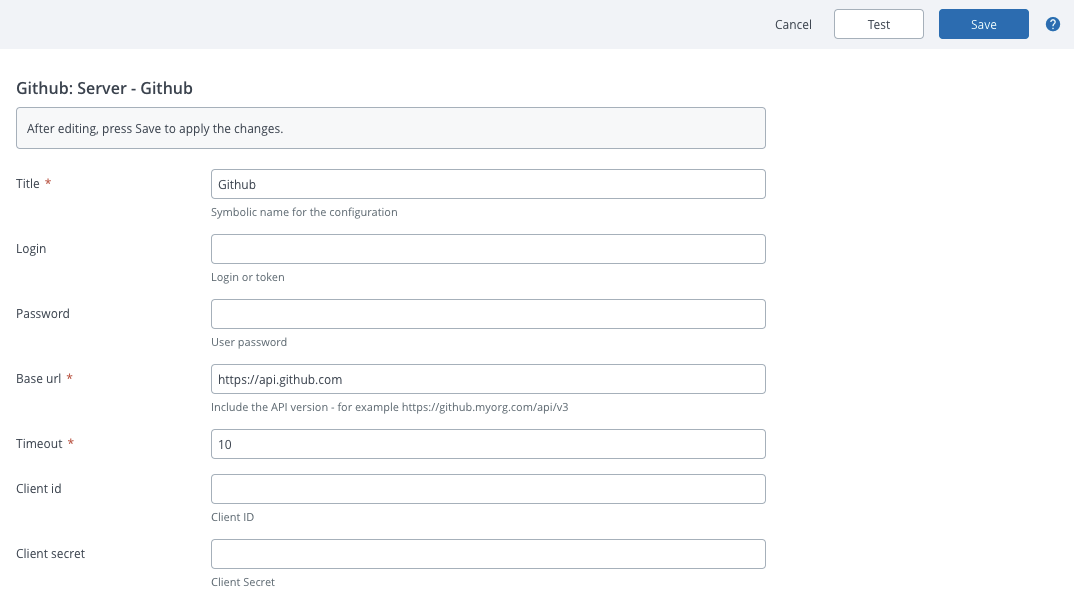
Task: Click the Base url label
Action: point(39,379)
